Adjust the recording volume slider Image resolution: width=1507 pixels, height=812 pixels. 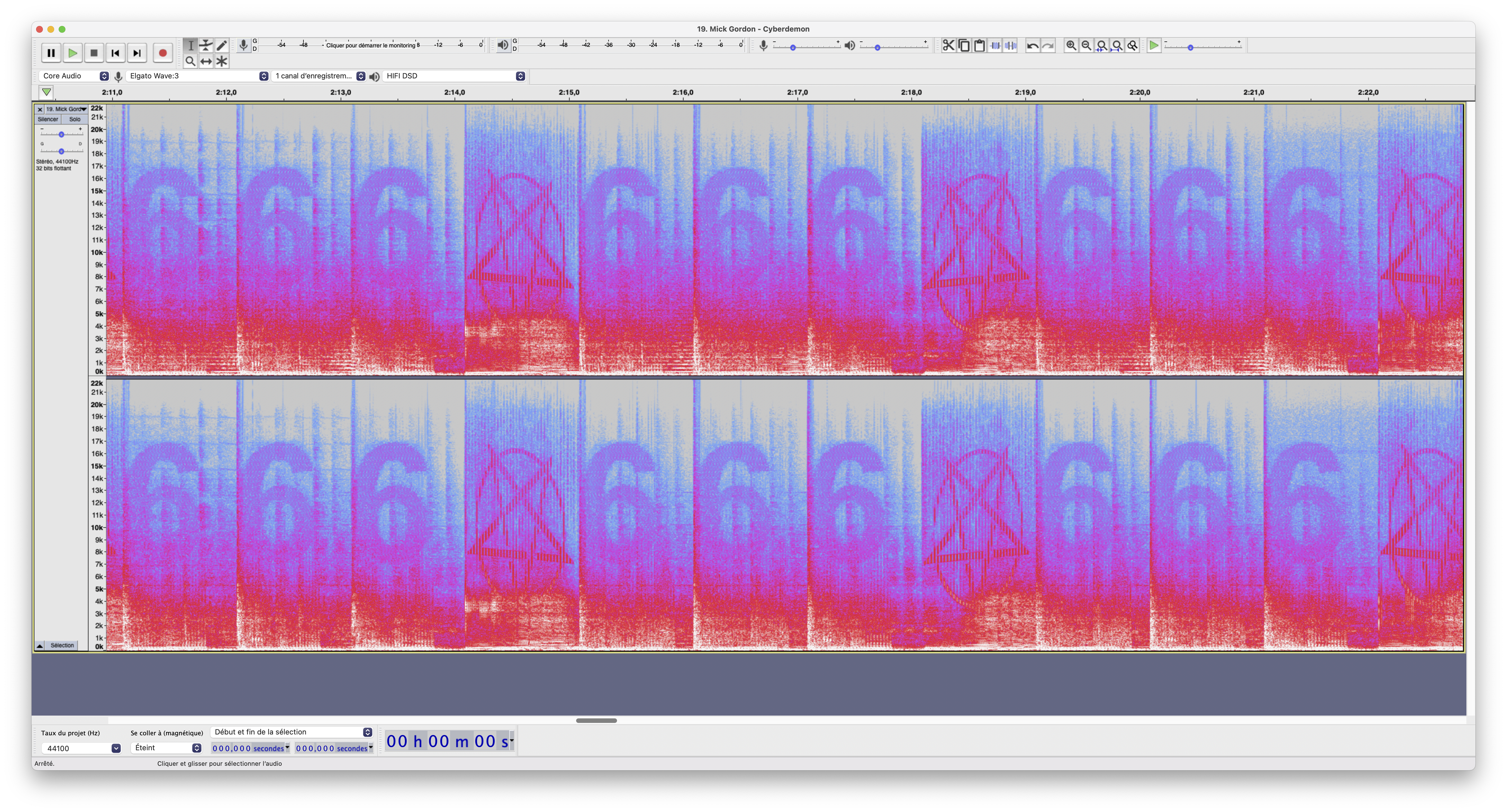tap(806, 47)
